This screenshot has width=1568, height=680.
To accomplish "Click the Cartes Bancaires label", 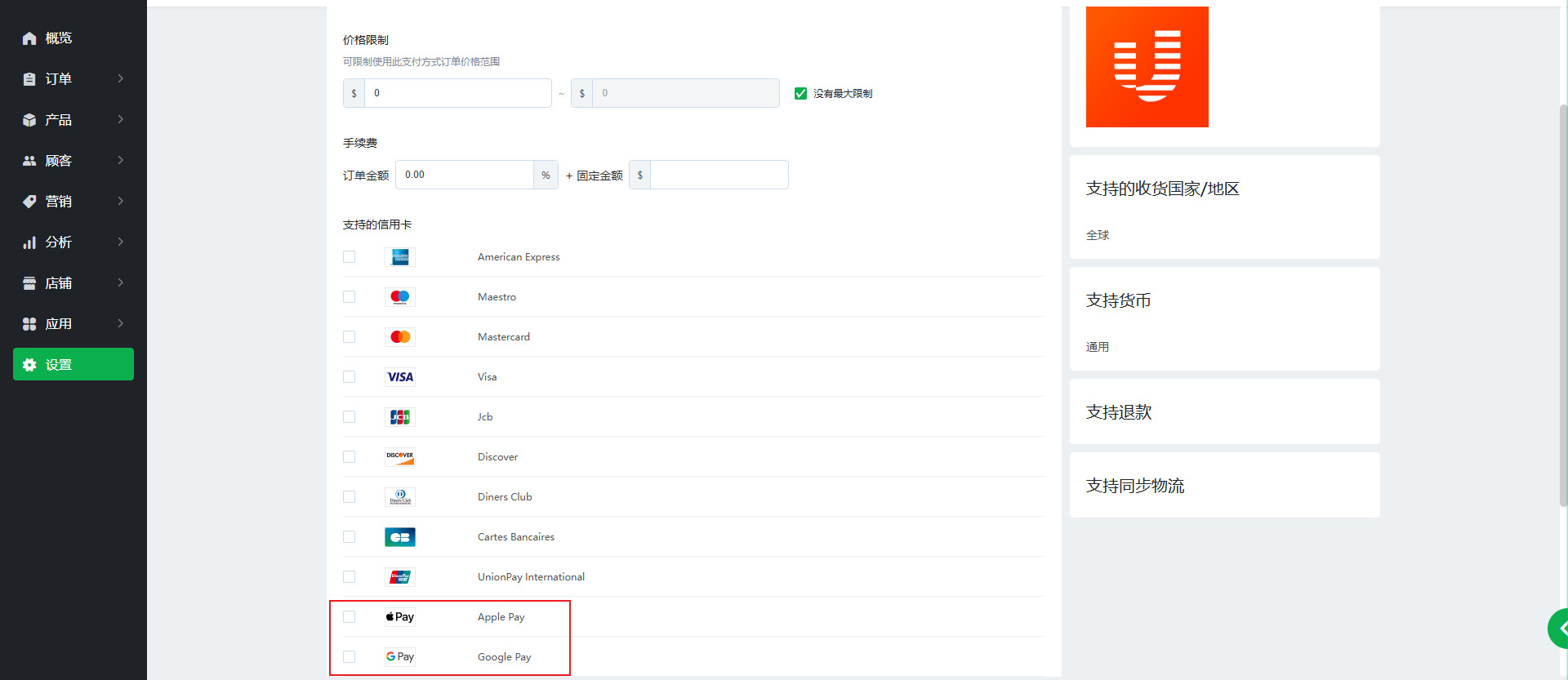I will (515, 537).
